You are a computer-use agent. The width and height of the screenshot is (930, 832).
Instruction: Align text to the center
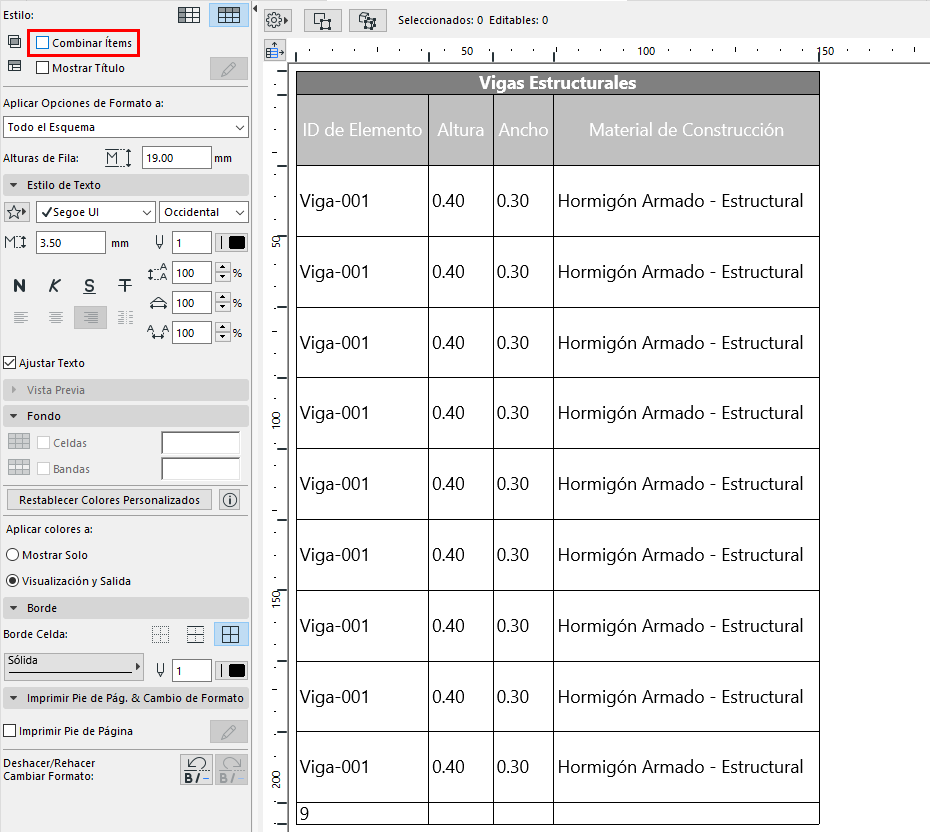tap(56, 318)
